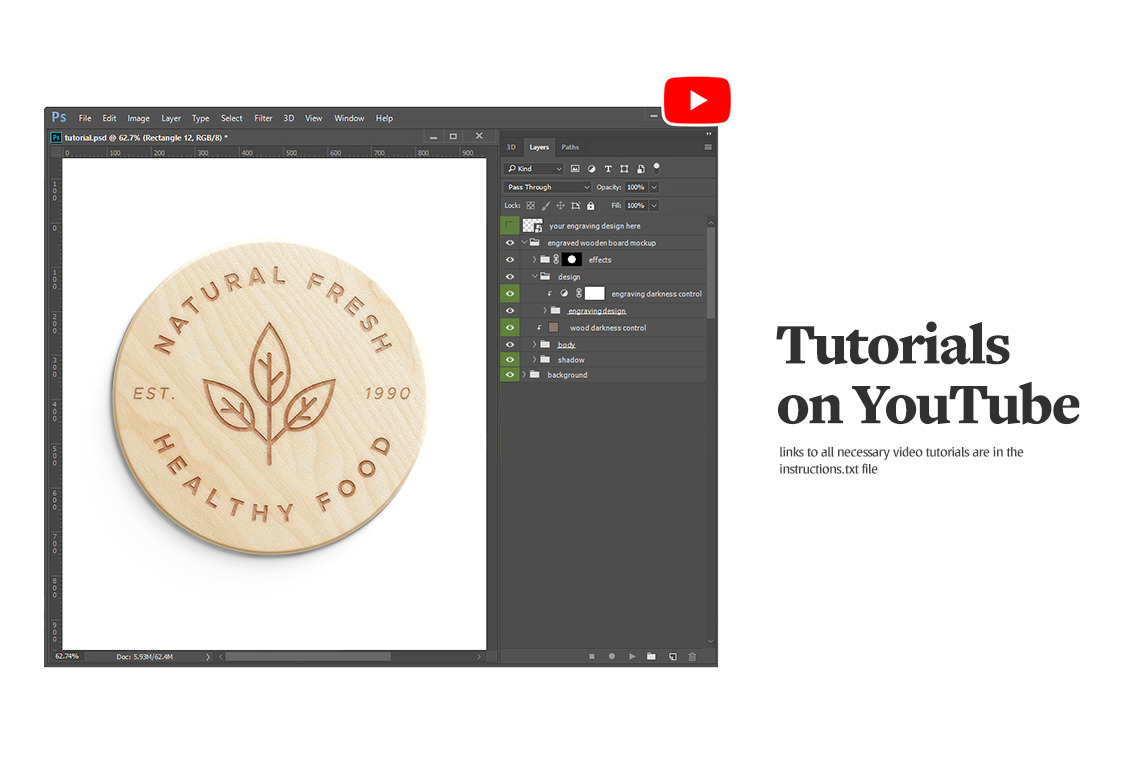Toggle visibility of wood darkness control layer
1138x759 pixels.
510,328
